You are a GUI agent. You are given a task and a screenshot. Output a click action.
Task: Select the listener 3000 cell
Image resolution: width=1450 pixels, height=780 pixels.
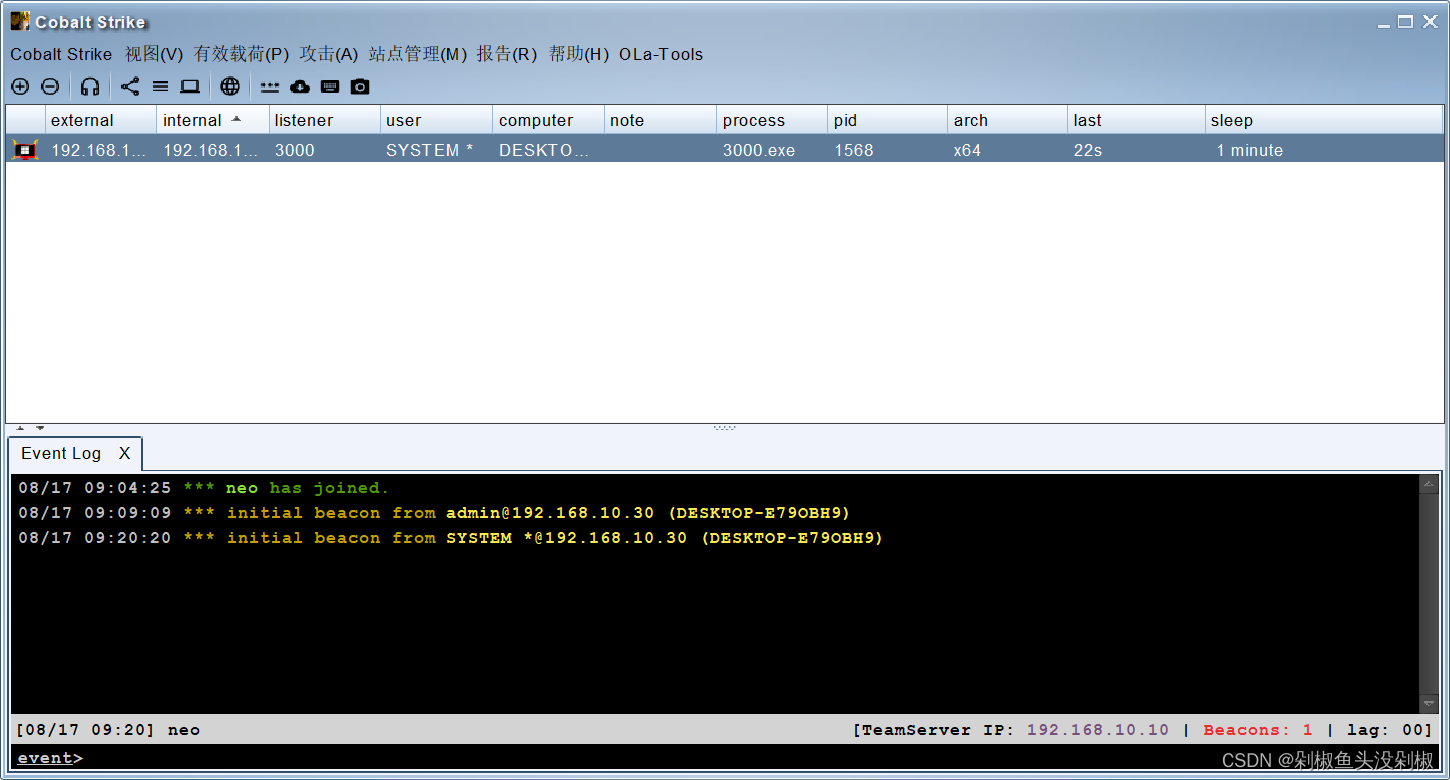pyautogui.click(x=324, y=150)
